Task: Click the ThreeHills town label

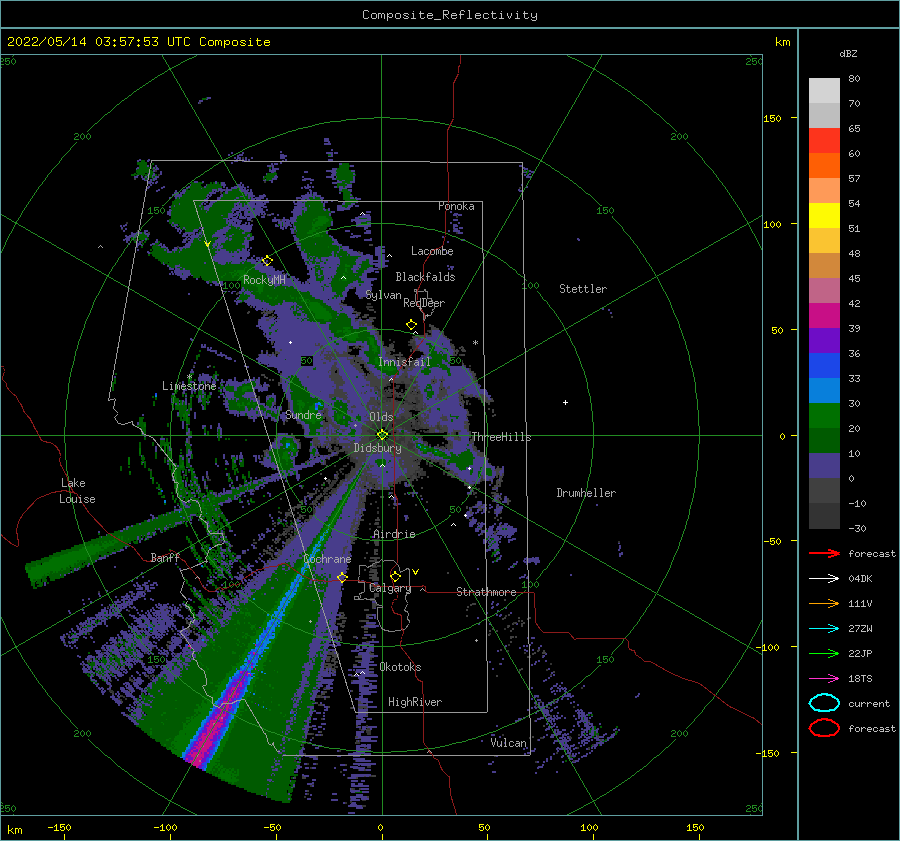Action: [501, 437]
